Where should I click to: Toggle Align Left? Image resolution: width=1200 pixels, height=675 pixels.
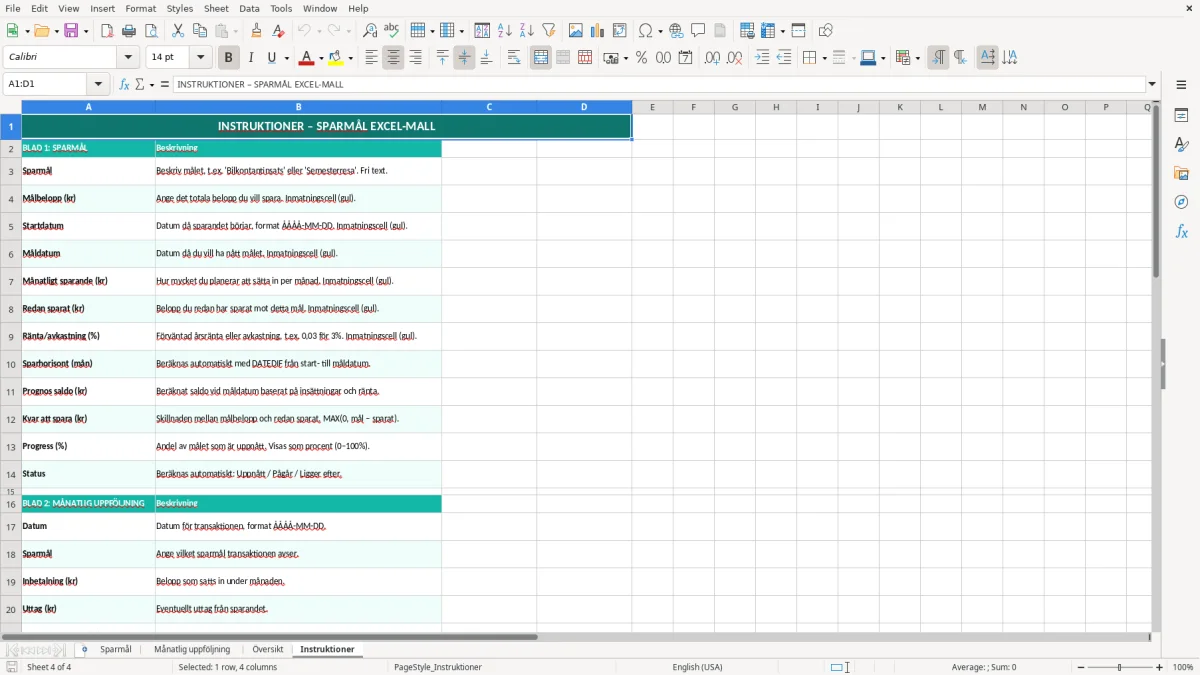tap(371, 58)
